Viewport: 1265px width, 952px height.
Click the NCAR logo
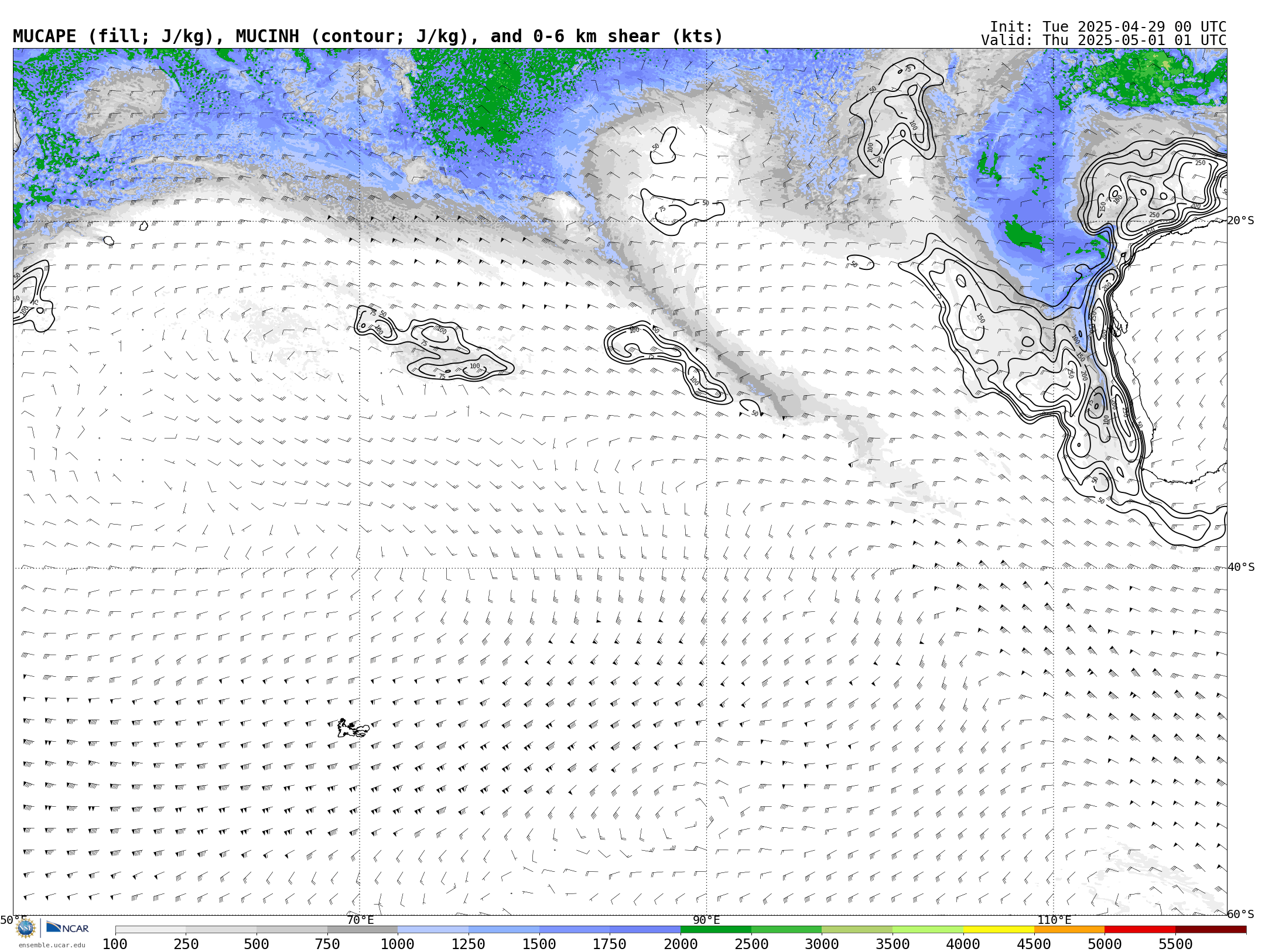click(x=67, y=927)
